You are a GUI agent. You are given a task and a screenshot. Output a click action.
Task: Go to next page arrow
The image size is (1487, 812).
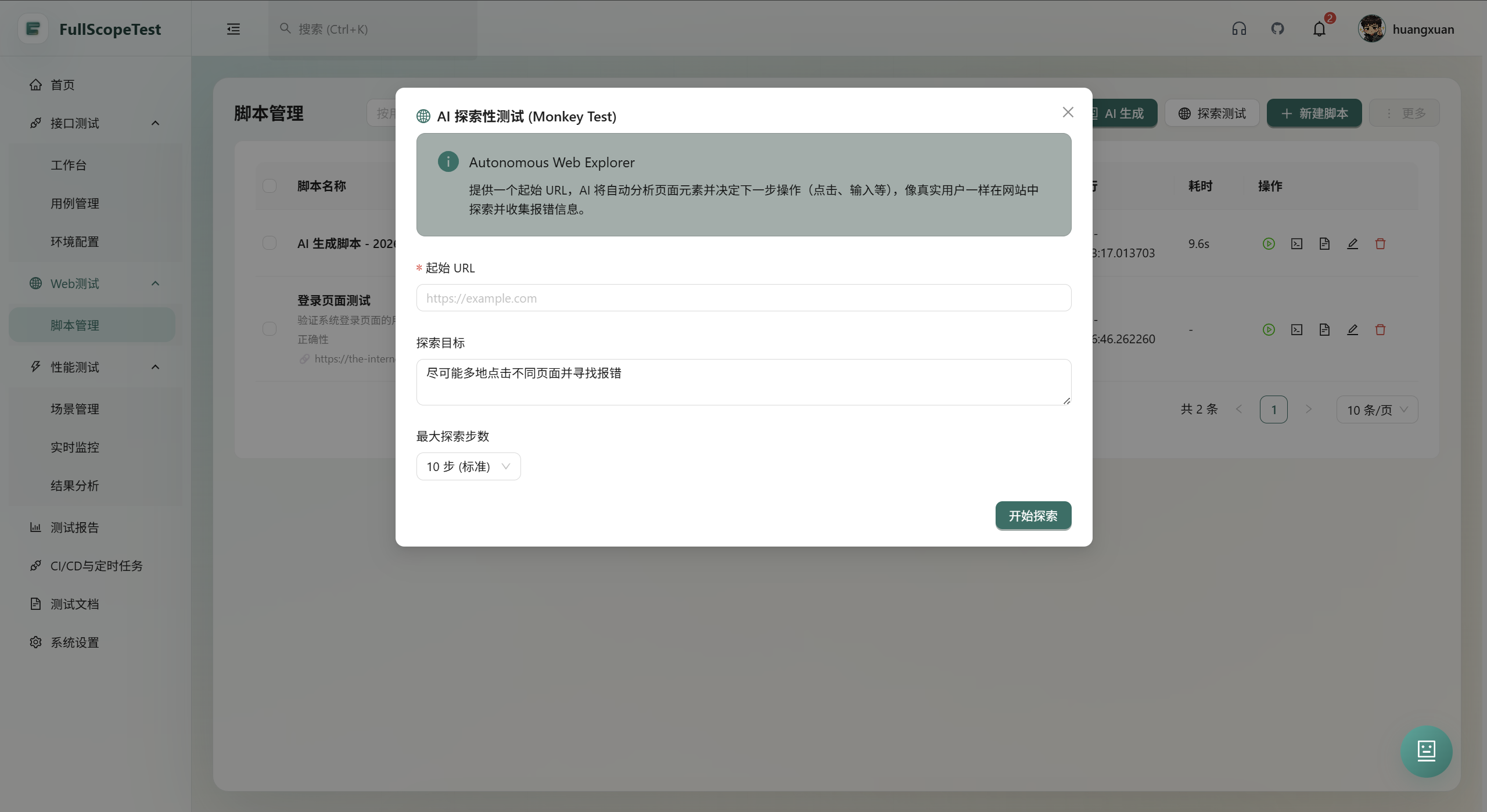[x=1308, y=409]
